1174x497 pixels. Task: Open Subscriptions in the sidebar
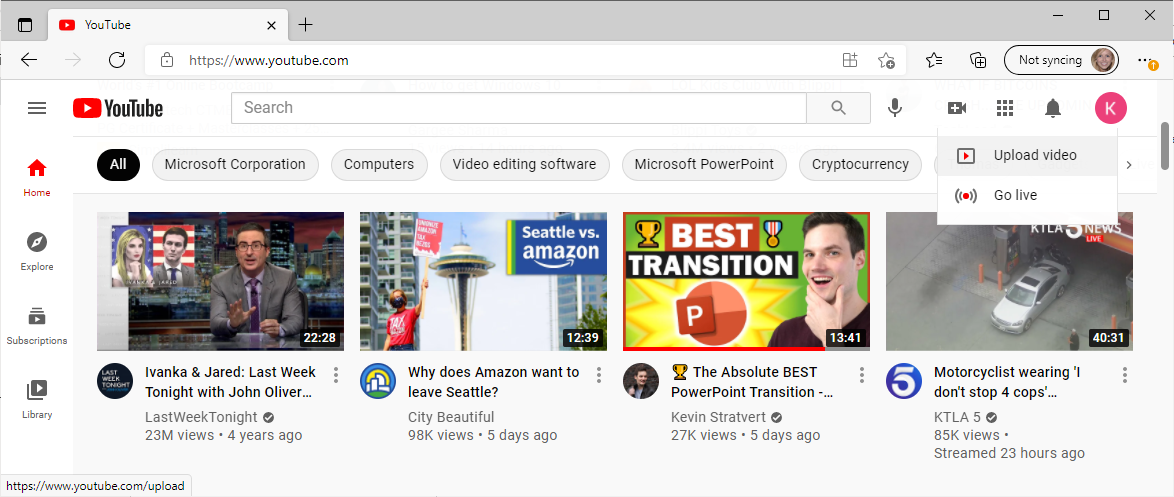tap(37, 325)
